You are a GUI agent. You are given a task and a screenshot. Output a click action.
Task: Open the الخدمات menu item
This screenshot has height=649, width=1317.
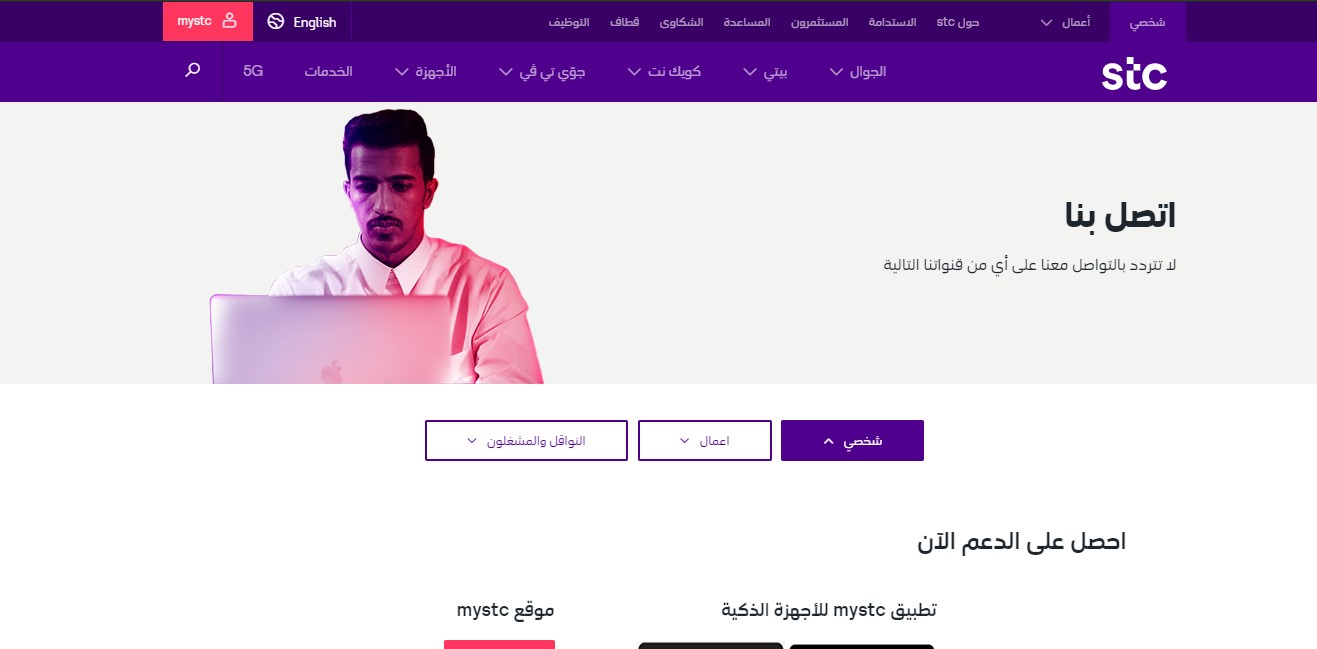tap(329, 72)
